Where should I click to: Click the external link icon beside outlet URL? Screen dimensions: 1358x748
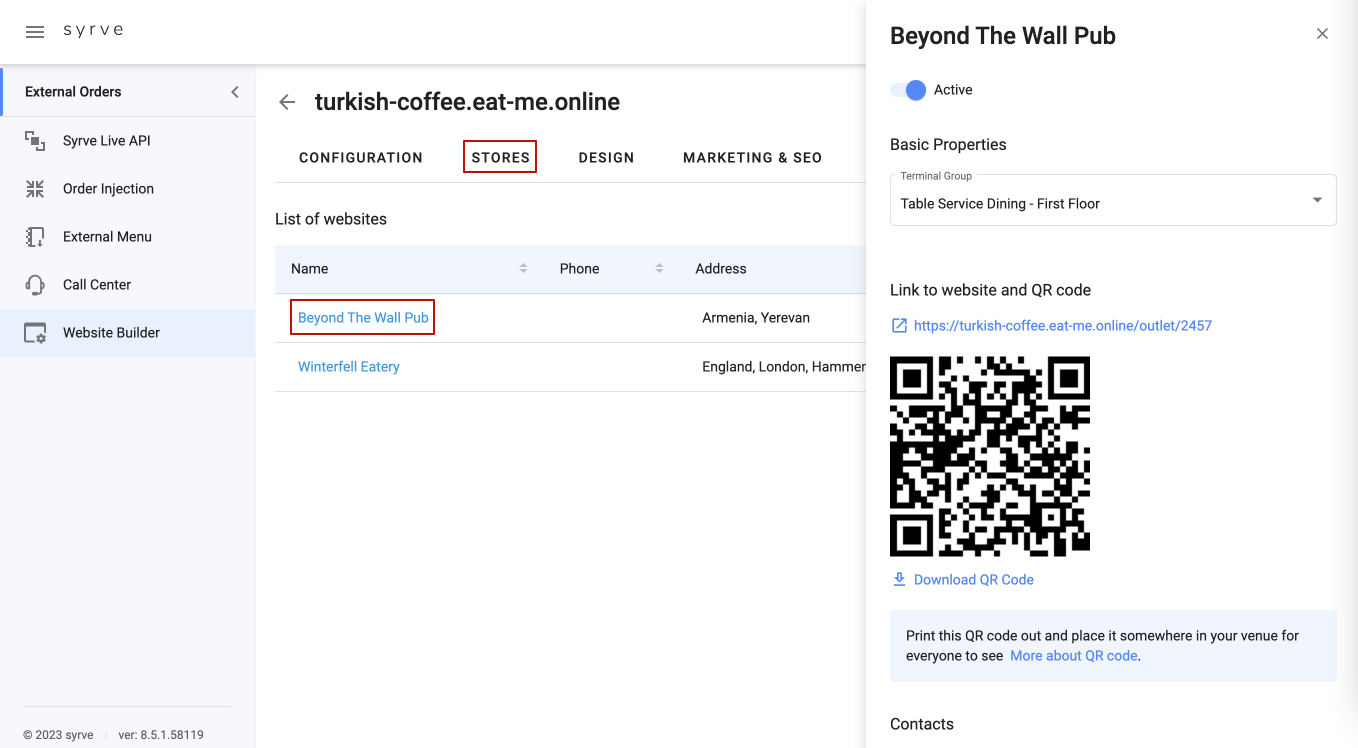[899, 326]
